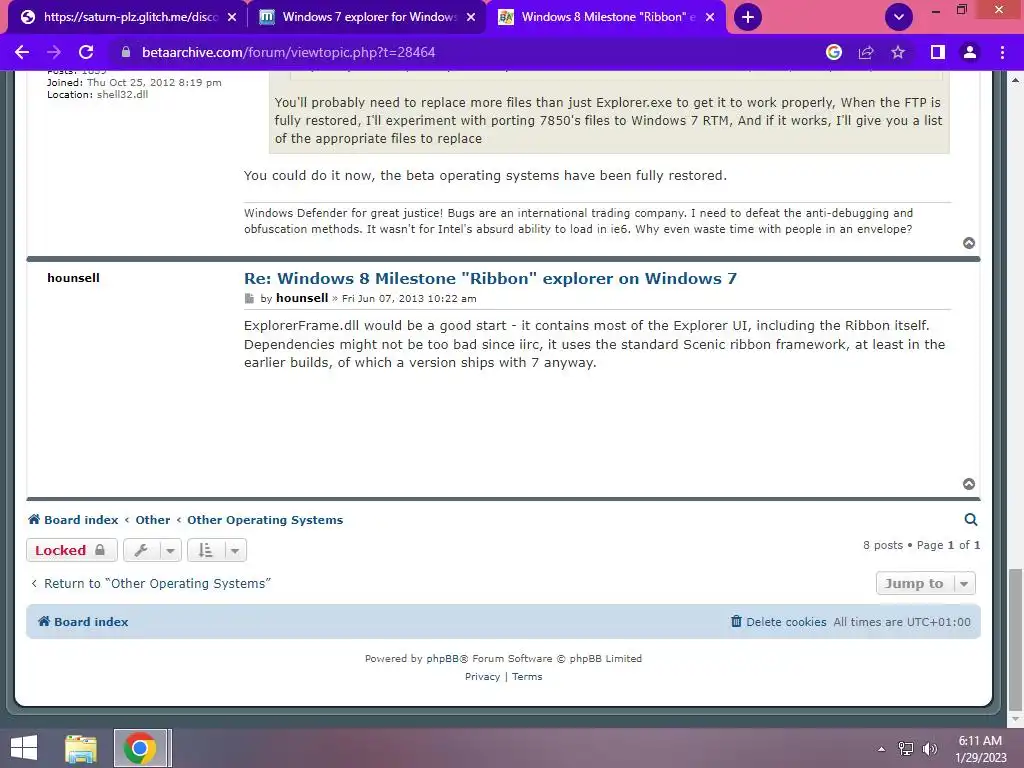Launch File Explorer from the taskbar
This screenshot has height=768, width=1024.
coord(81,748)
